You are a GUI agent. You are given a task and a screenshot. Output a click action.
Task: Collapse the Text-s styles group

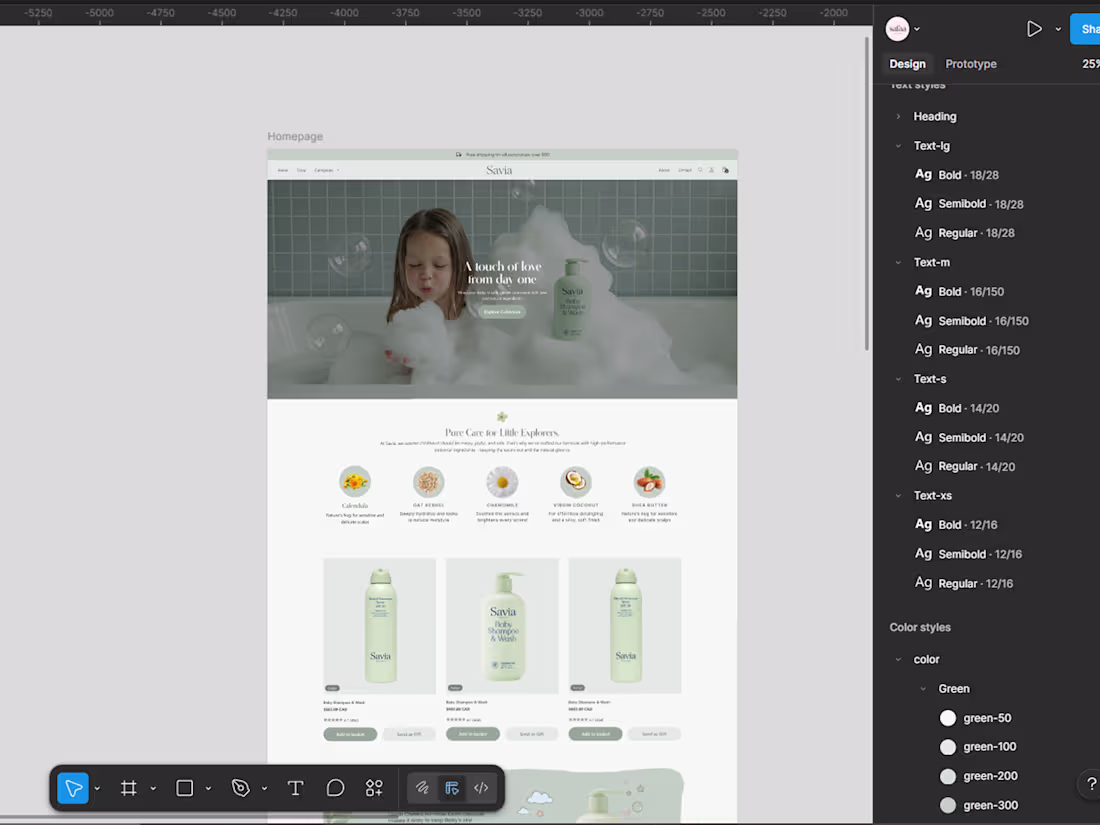click(898, 379)
